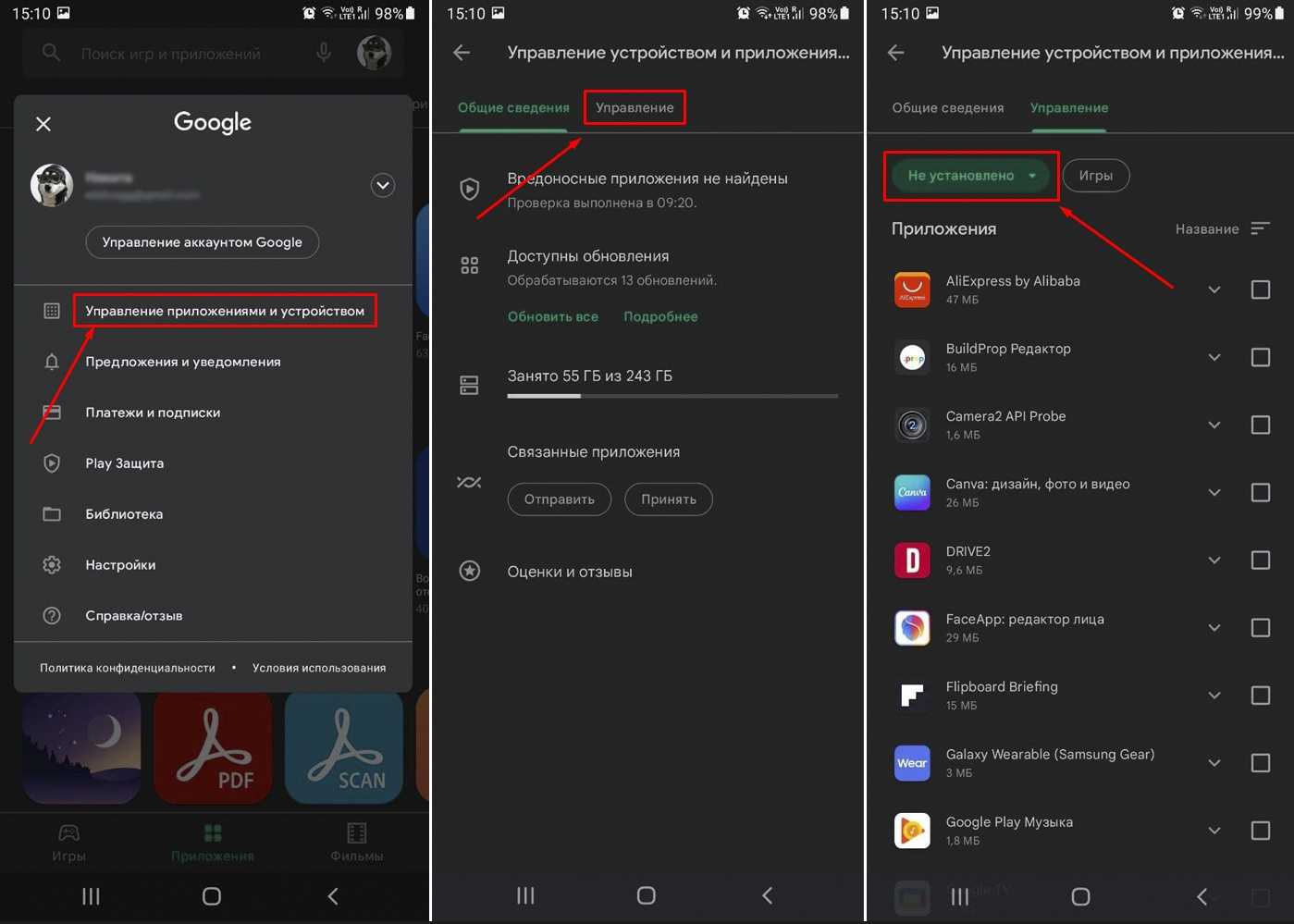
Task: Open Управление приложениями и устройством
Action: (x=225, y=311)
